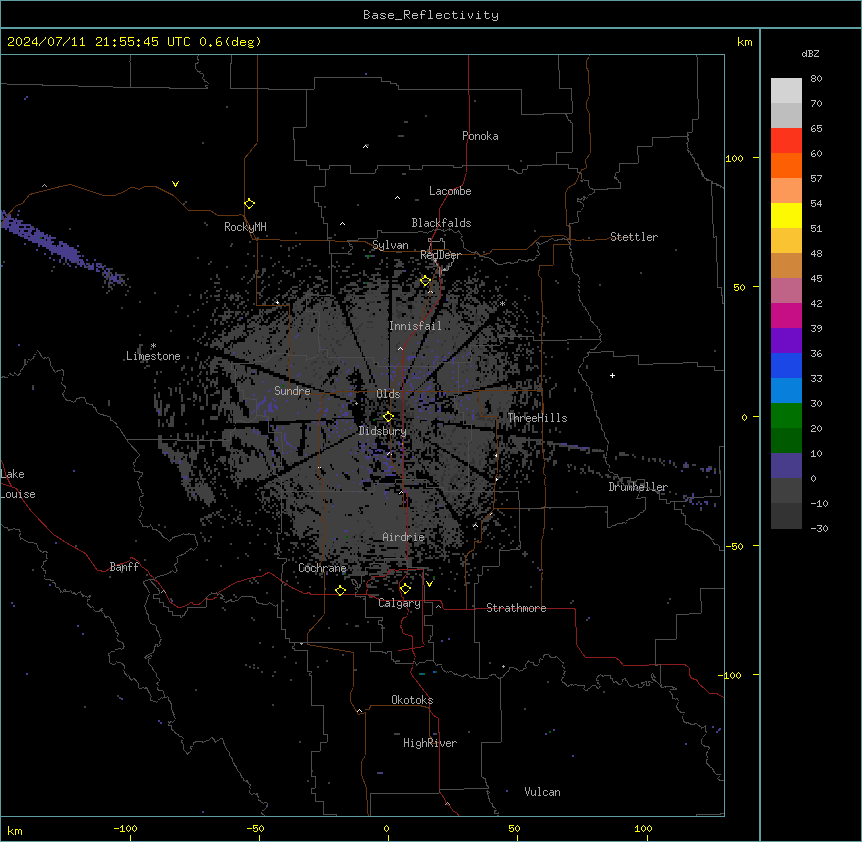Pick the magenta 39–42 dBZ legend swatch
The height and width of the screenshot is (842, 862).
pos(786,315)
